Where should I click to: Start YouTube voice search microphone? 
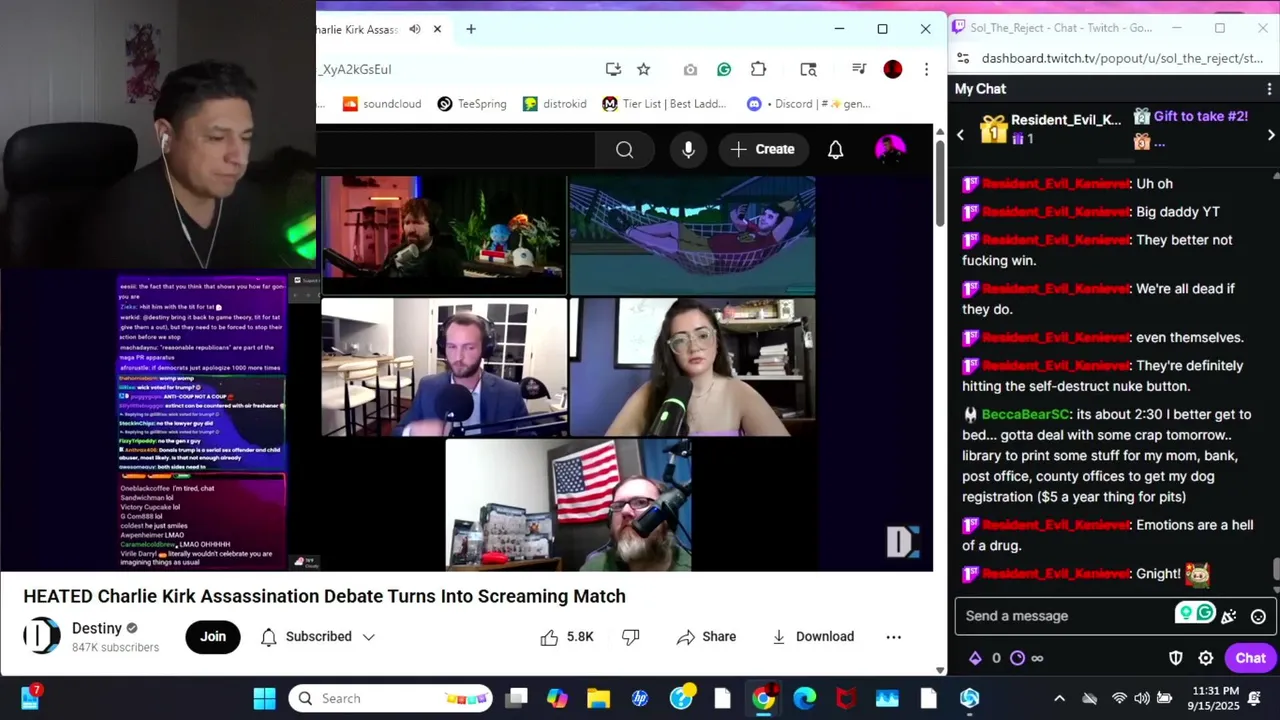click(x=688, y=149)
